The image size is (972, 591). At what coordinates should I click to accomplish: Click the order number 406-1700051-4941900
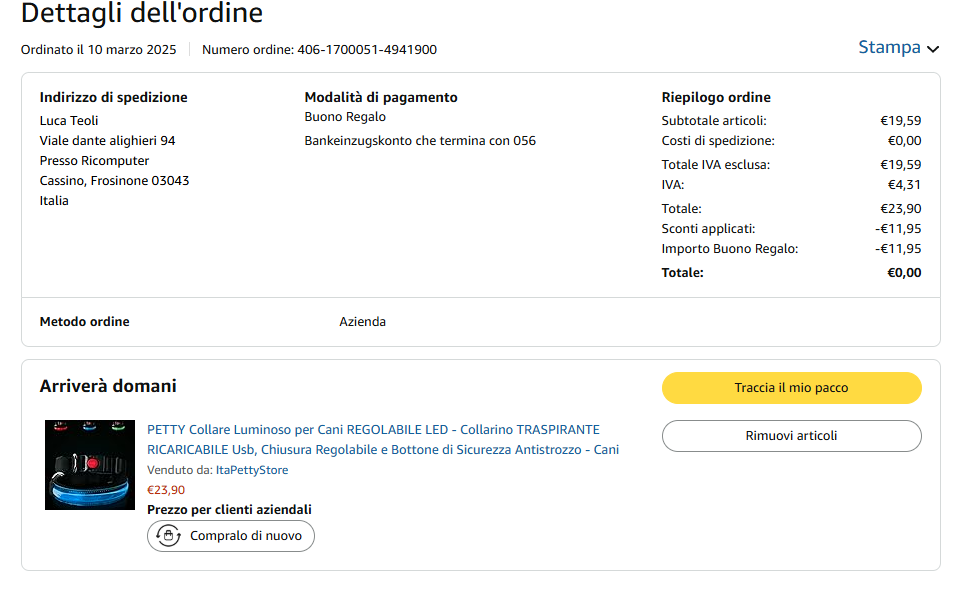[366, 50]
